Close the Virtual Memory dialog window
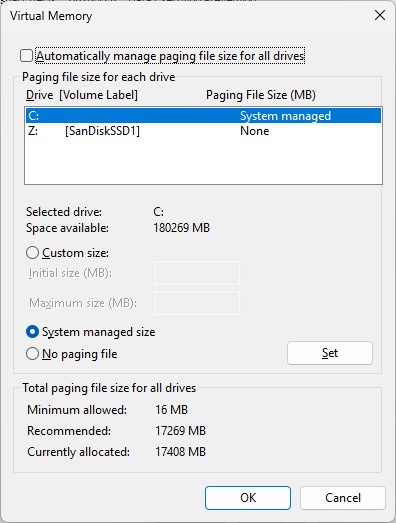Screen dimensions: 396x523 point(380,15)
